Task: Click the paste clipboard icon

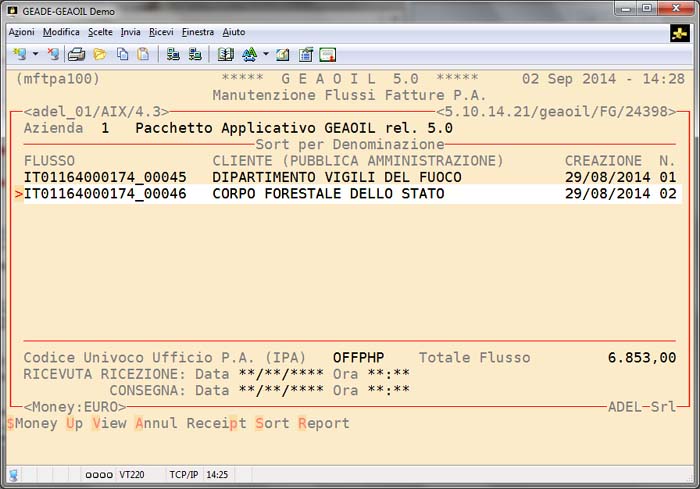Action: coord(143,54)
